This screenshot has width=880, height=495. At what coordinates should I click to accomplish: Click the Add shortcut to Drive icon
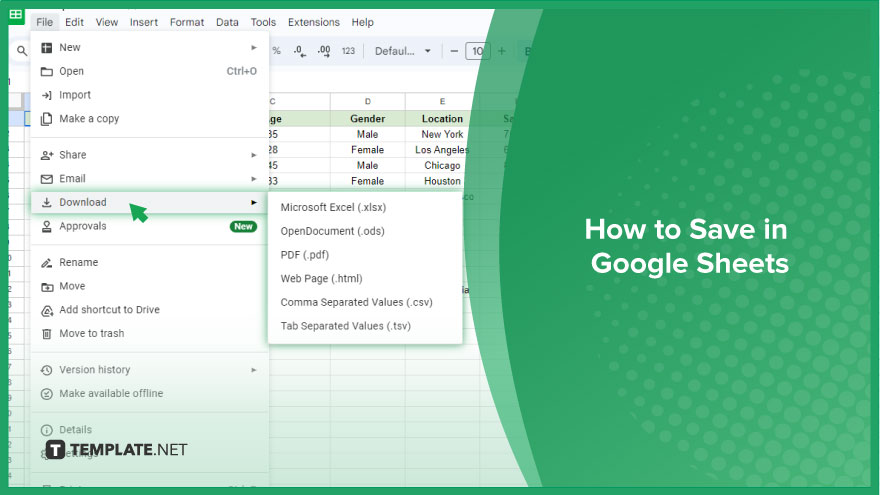[x=47, y=310]
